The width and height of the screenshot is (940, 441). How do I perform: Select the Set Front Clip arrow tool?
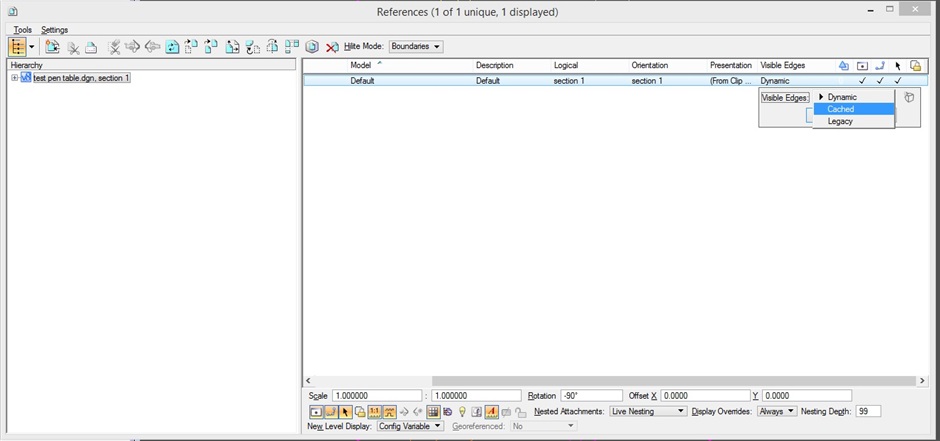point(152,47)
